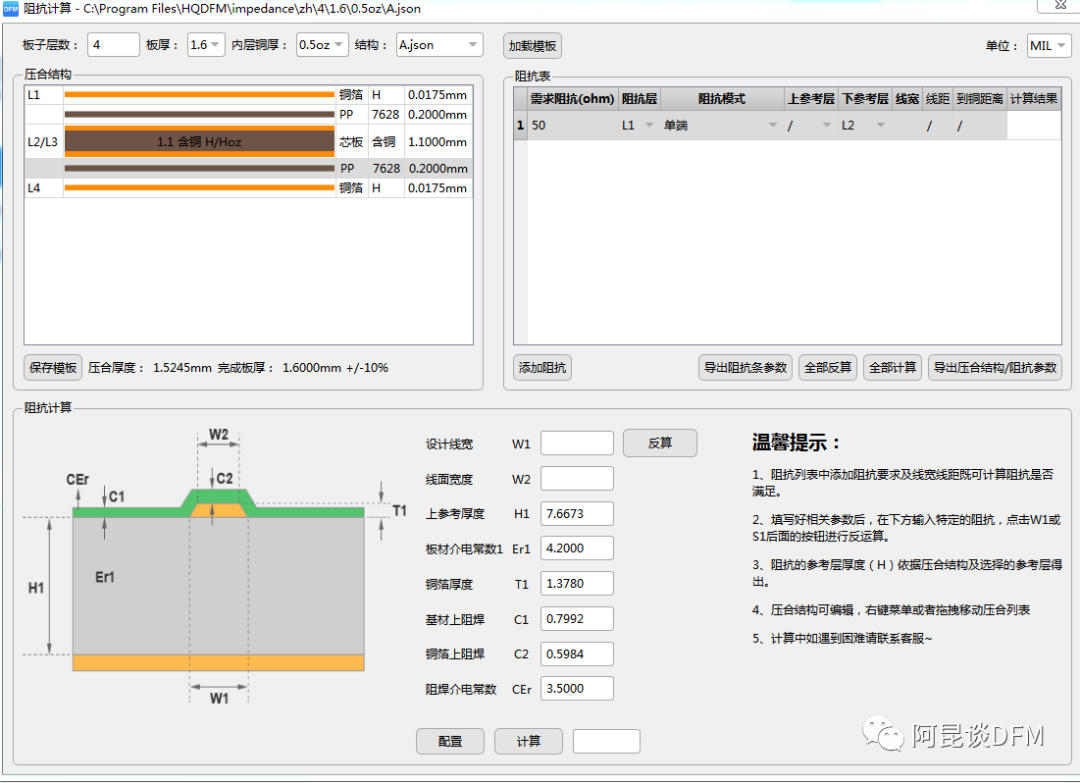The image size is (1080, 783).
Task: Click 反算 next to W1 design width
Action: (x=660, y=443)
